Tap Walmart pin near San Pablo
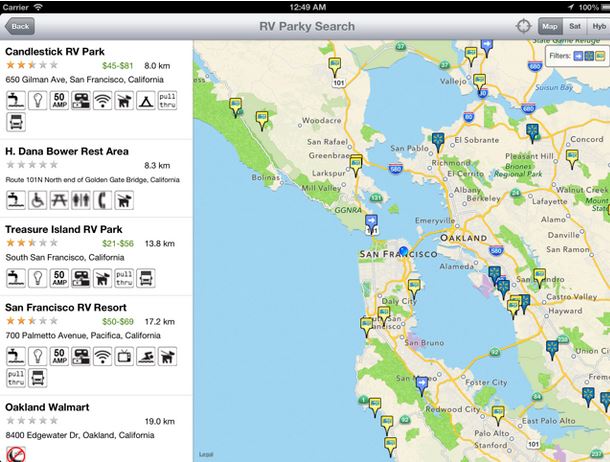Image resolution: width=610 pixels, height=462 pixels. pyautogui.click(x=438, y=142)
